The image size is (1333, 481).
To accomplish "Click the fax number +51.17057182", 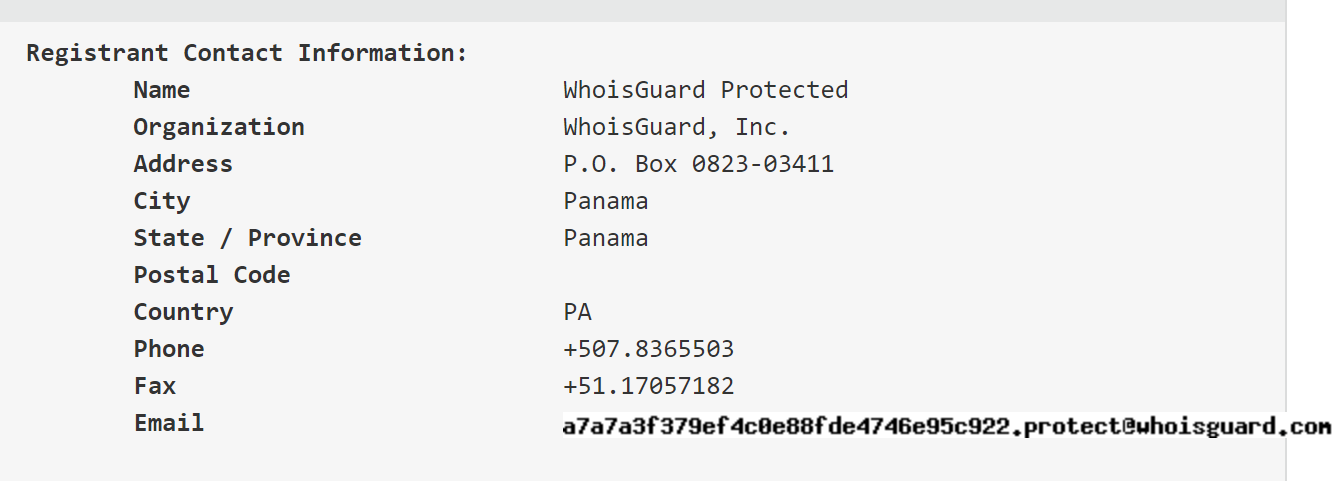I will click(648, 386).
